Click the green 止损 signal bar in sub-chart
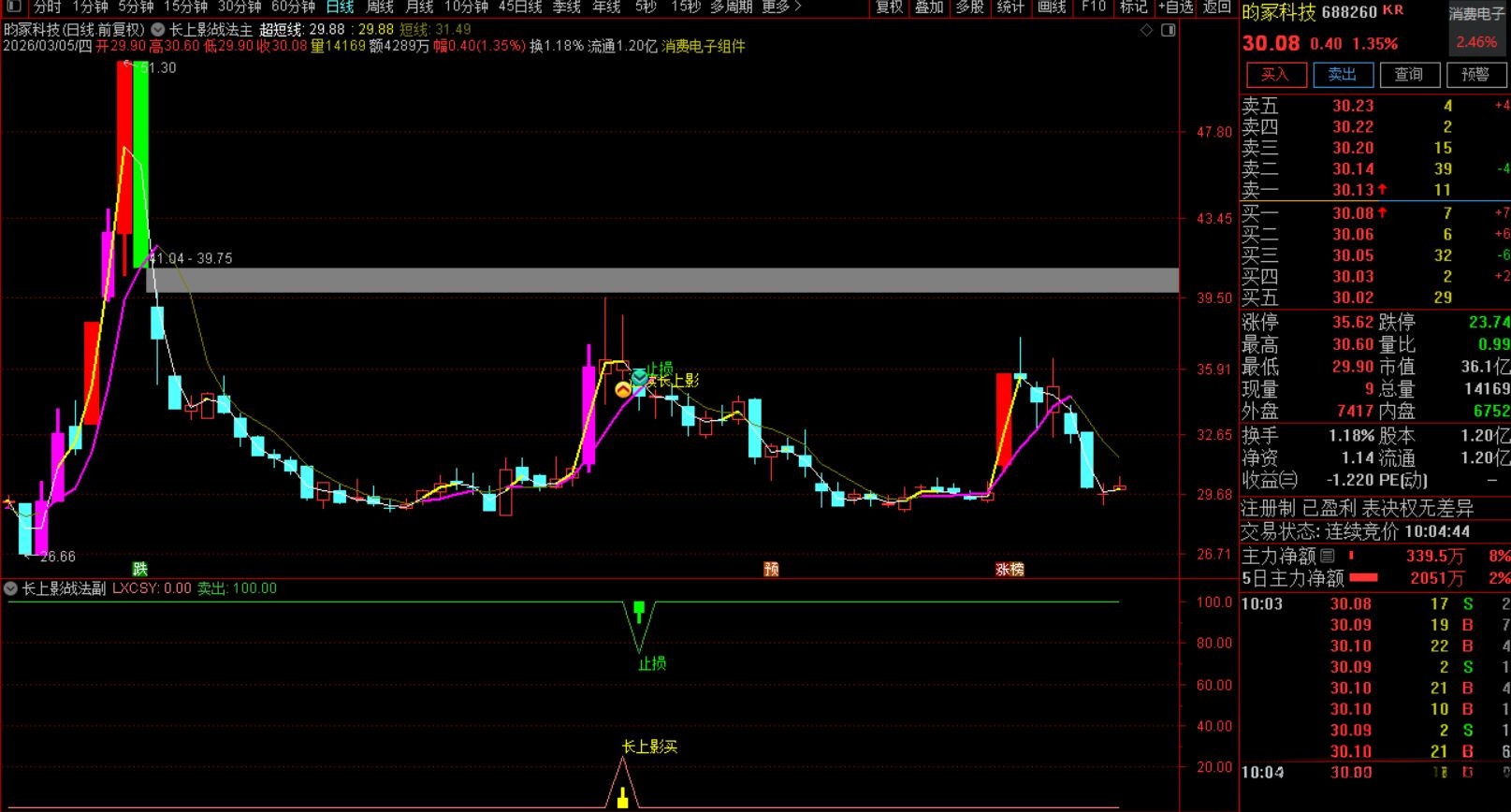 (x=639, y=612)
